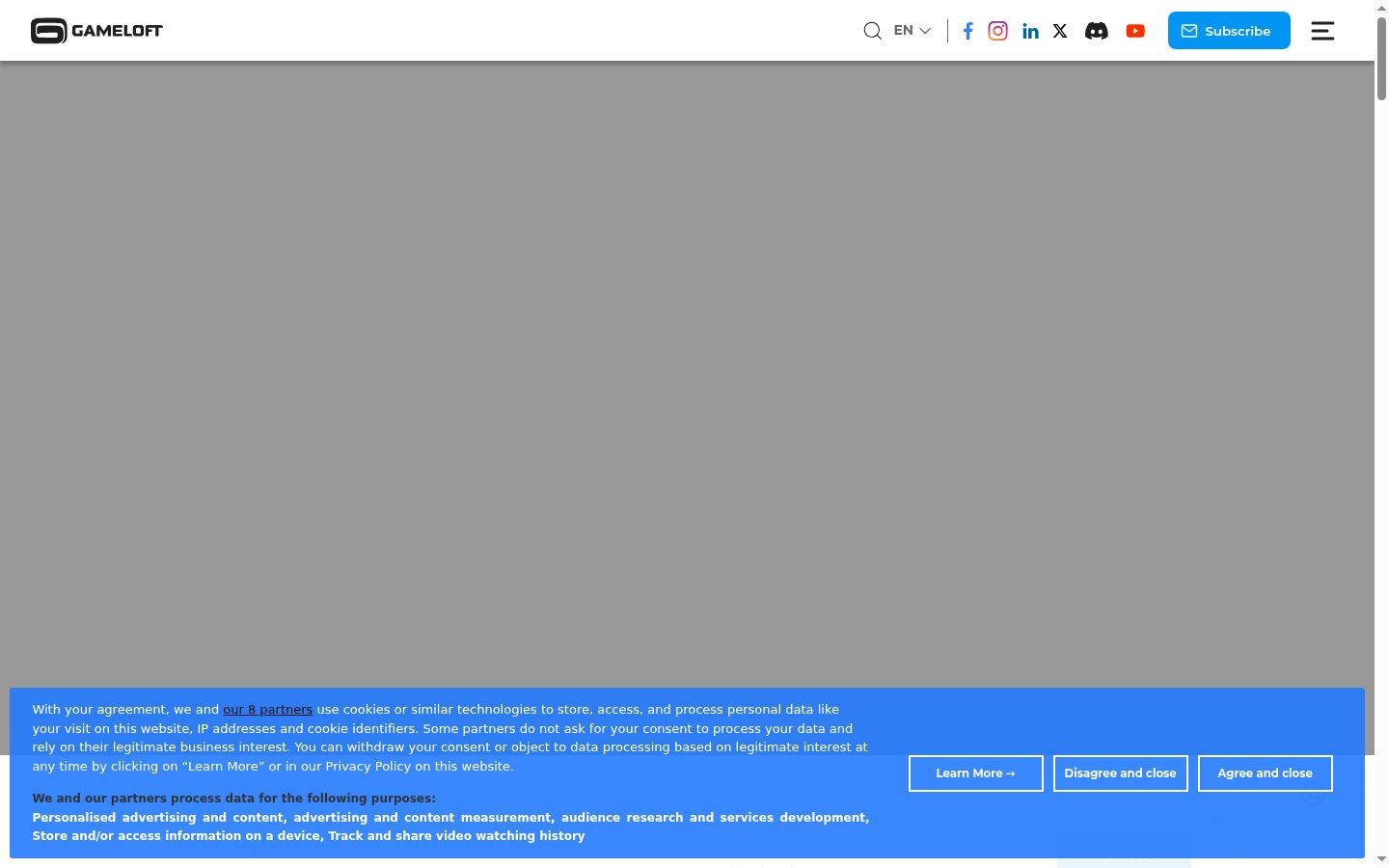Open the Discord icon link
This screenshot has width=1389, height=868.
click(x=1097, y=31)
